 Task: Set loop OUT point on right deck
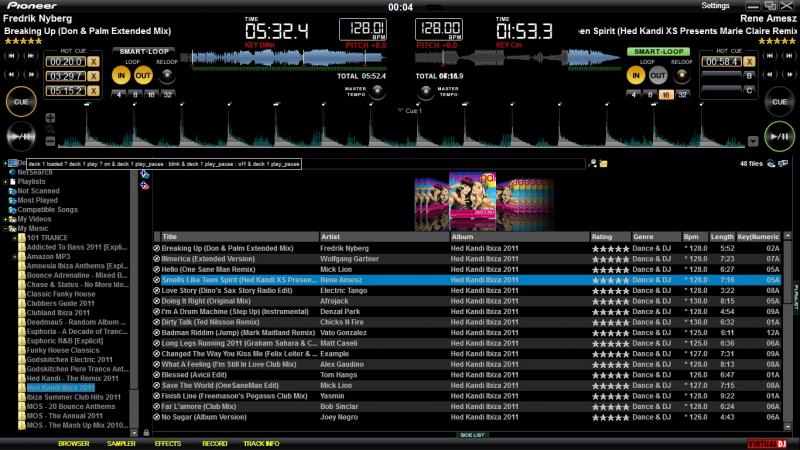point(658,76)
